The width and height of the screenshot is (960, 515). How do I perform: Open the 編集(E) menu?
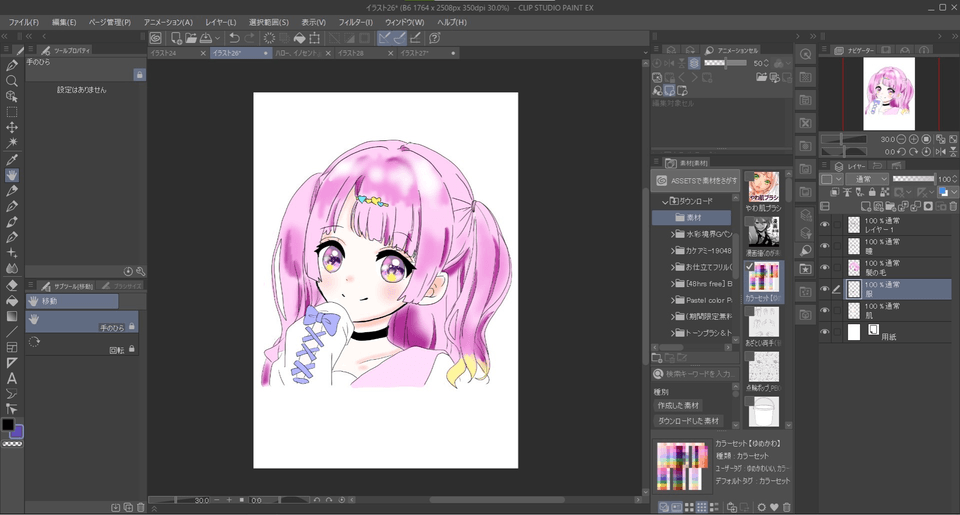point(64,22)
